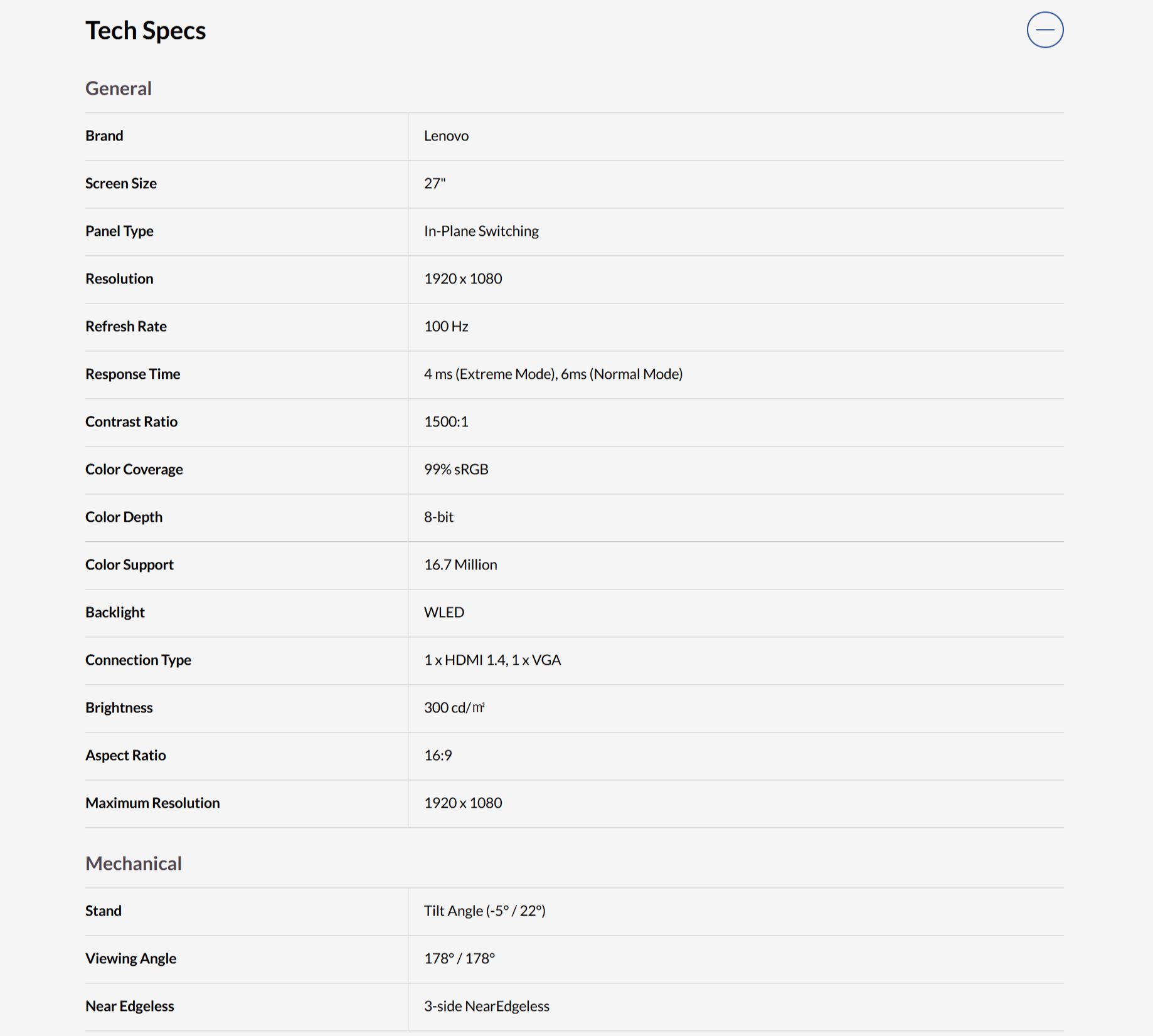Click the Mechanical section heading

(x=134, y=864)
